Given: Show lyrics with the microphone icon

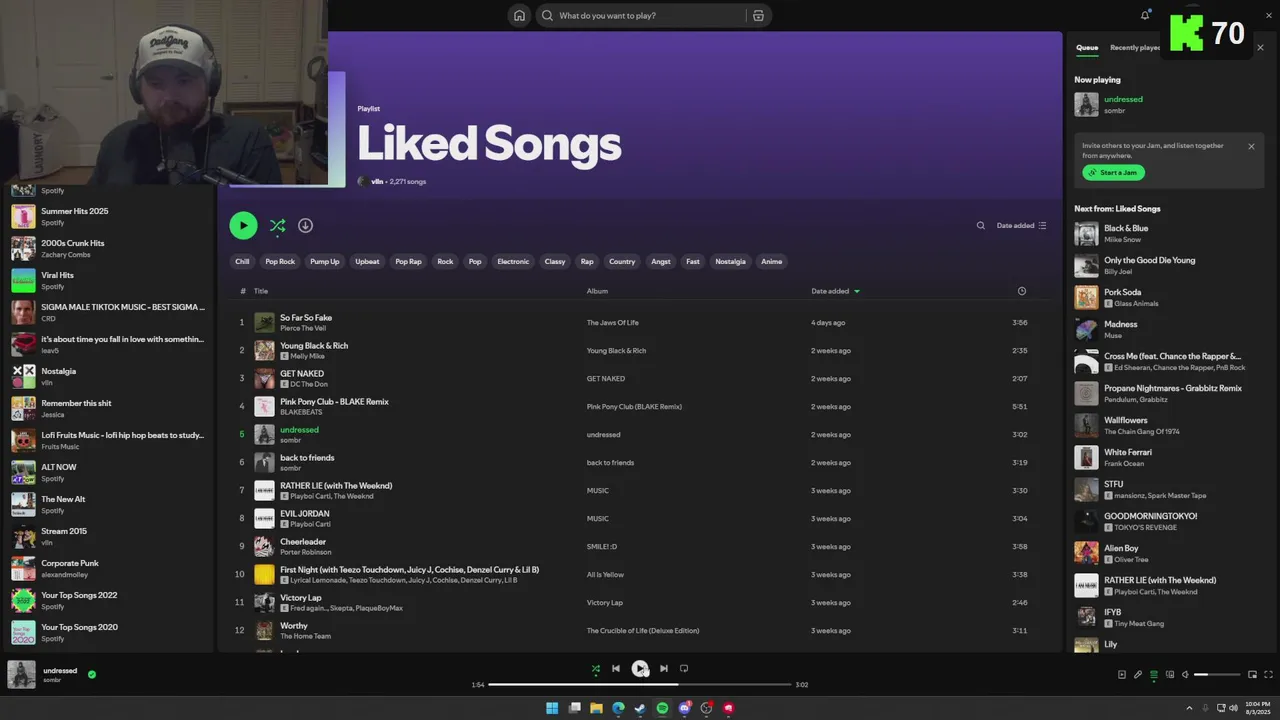Looking at the screenshot, I should click(x=1138, y=675).
